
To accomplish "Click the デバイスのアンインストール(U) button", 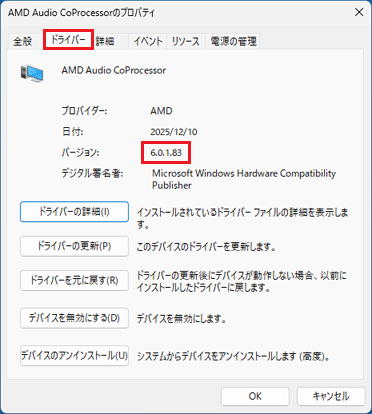I will [74, 356].
